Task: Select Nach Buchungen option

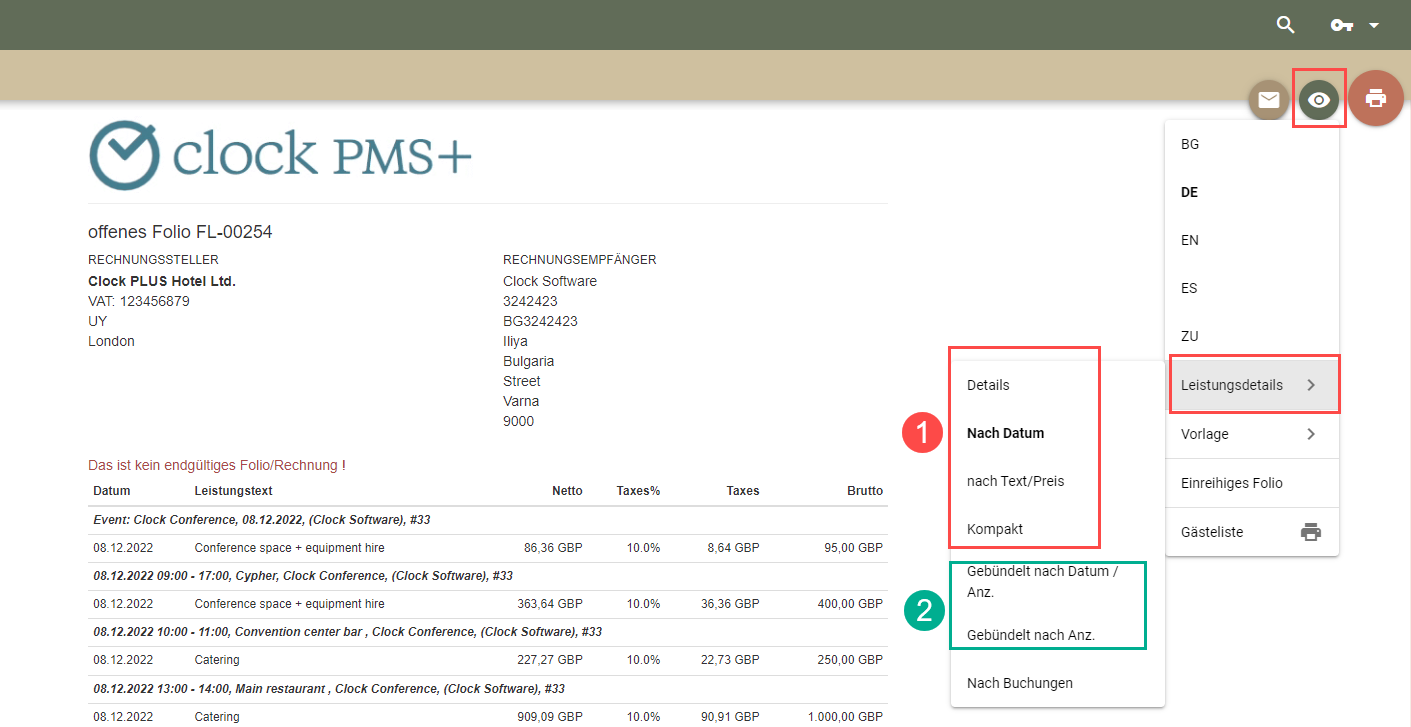Action: tap(1057, 683)
